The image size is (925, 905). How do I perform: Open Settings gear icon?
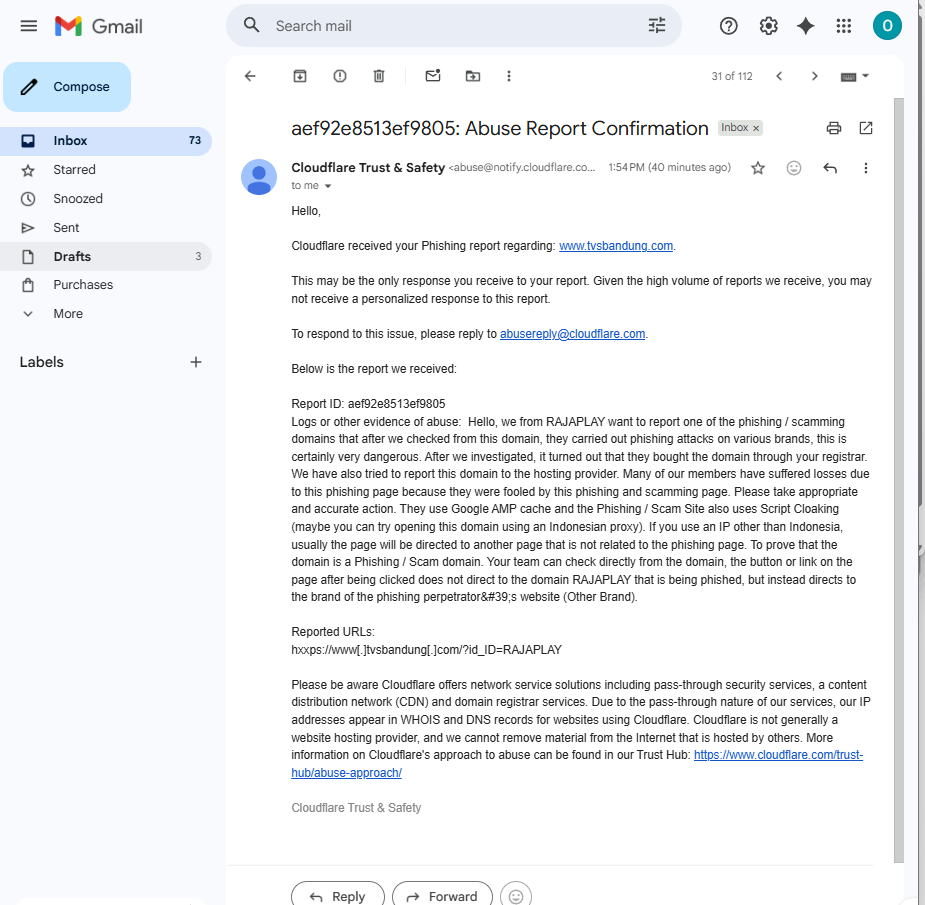[x=768, y=26]
